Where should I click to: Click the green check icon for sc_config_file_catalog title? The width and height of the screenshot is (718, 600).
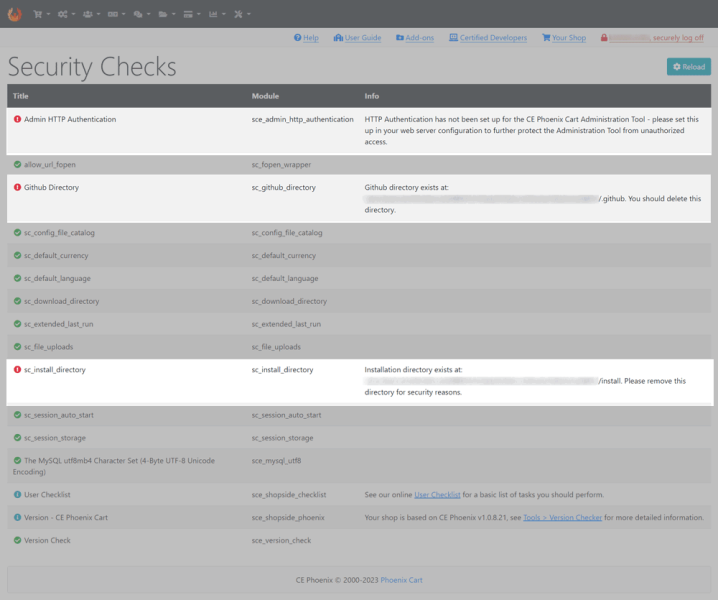(17, 233)
